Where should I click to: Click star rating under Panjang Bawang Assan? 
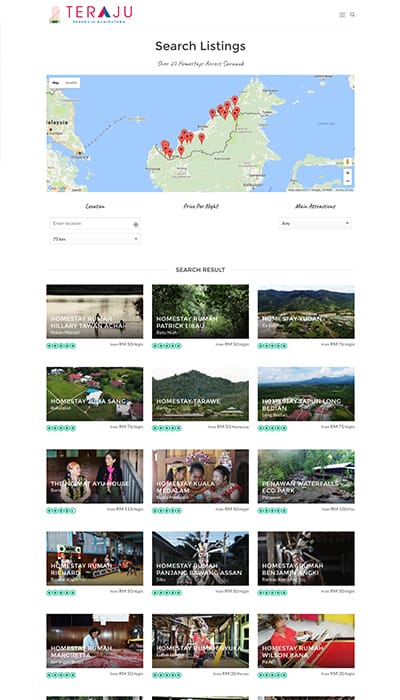[167, 593]
